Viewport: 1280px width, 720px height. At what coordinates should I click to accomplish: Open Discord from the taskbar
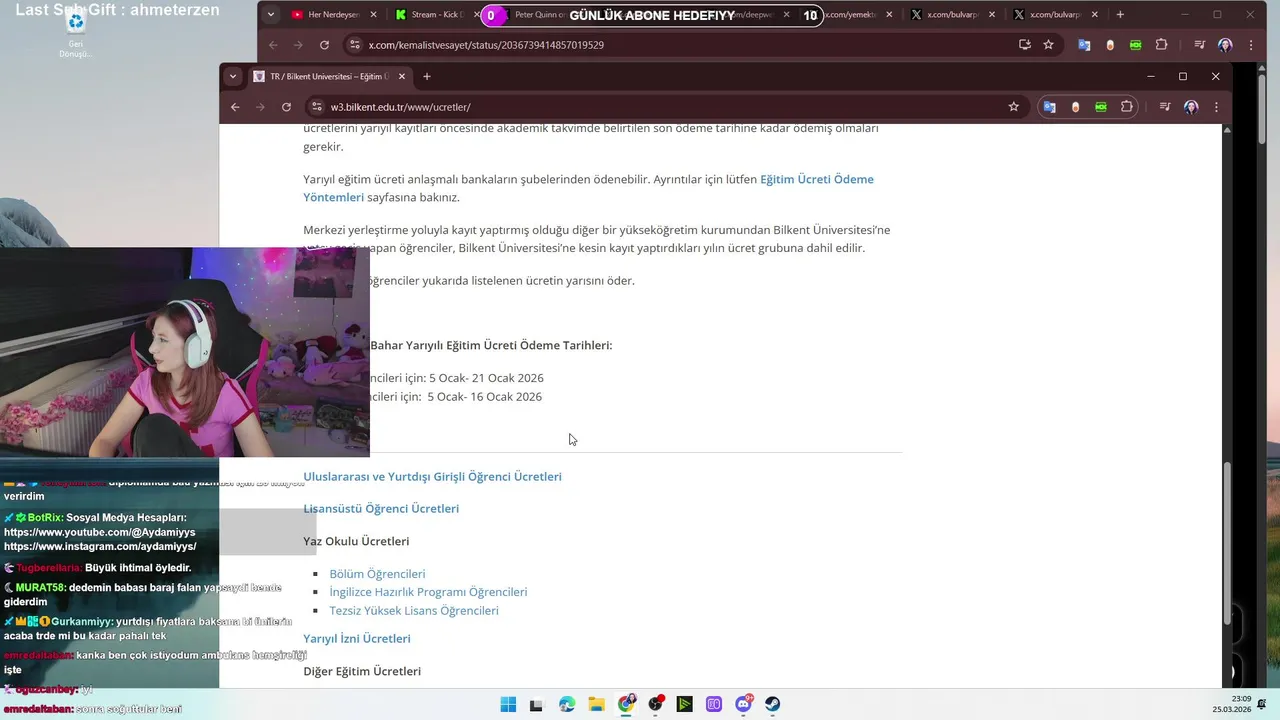pyautogui.click(x=744, y=704)
